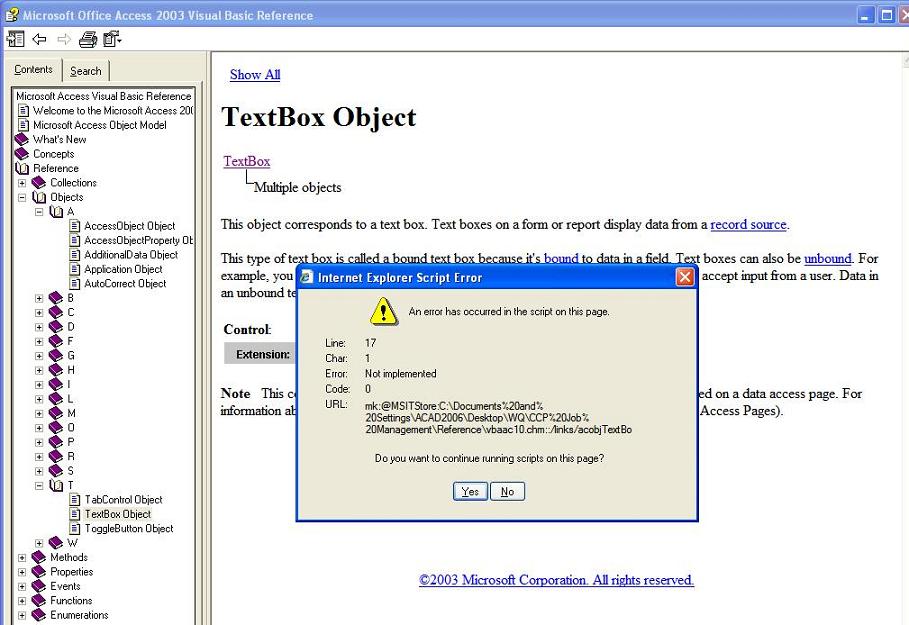Click the book icon for section L
The image size is (909, 625).
click(56, 399)
